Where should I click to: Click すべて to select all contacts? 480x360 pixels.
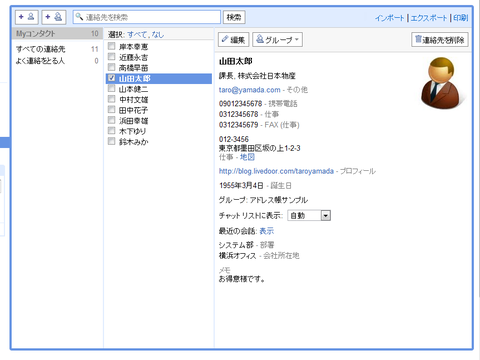coord(137,34)
